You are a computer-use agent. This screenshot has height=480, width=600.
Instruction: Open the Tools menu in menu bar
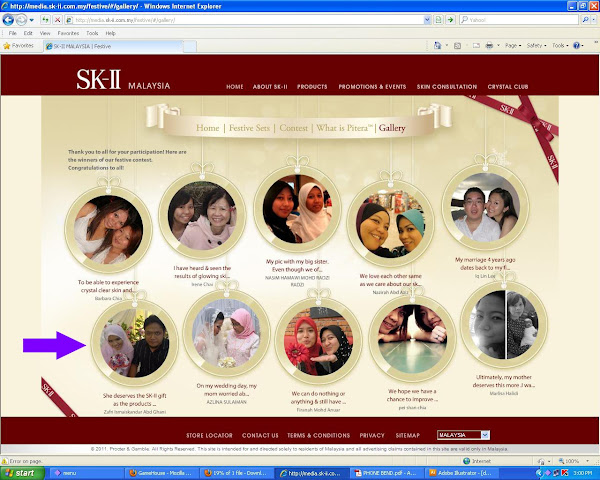pos(92,33)
